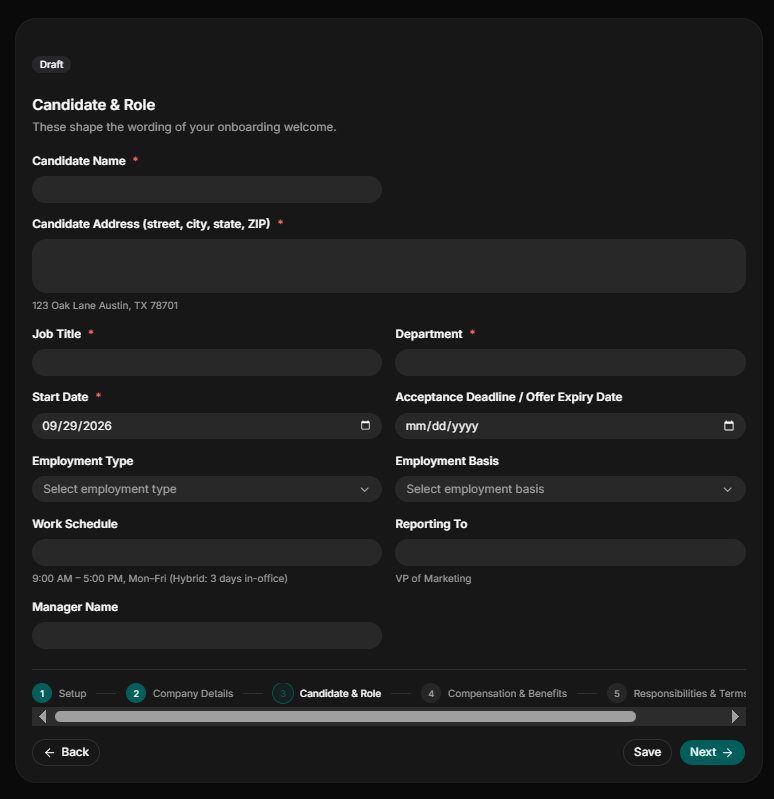The width and height of the screenshot is (774, 799).
Task: Click step 4 circle for Compensation & Benefits
Action: [431, 694]
